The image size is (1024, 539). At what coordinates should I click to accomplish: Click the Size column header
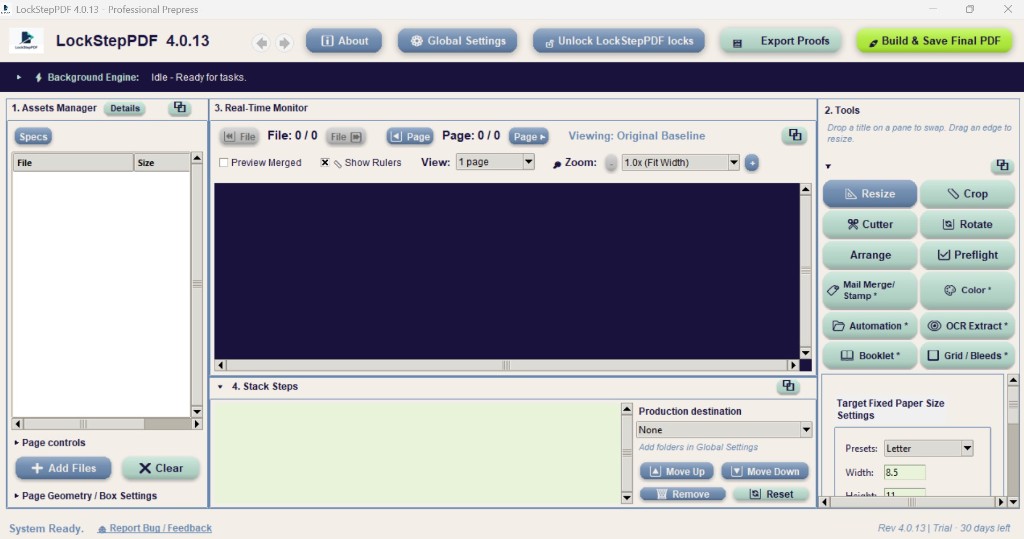point(161,163)
